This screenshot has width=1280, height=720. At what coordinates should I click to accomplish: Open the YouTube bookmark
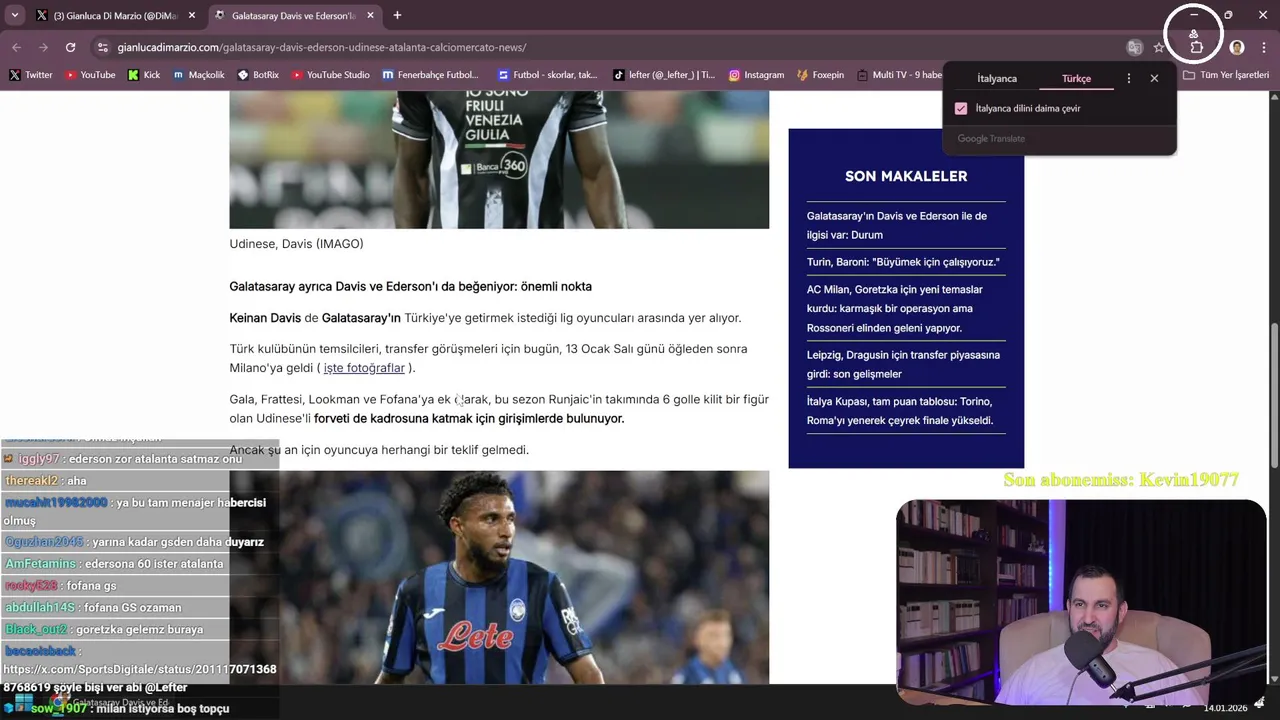91,75
